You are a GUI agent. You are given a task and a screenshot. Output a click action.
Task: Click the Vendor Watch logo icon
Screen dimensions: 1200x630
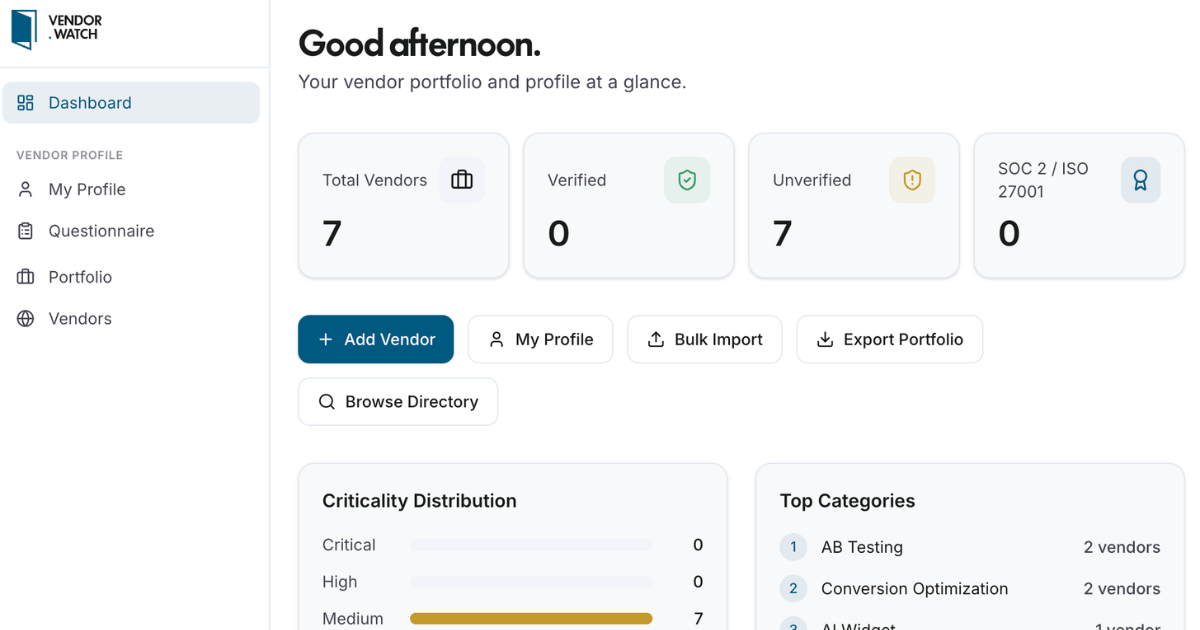24,29
